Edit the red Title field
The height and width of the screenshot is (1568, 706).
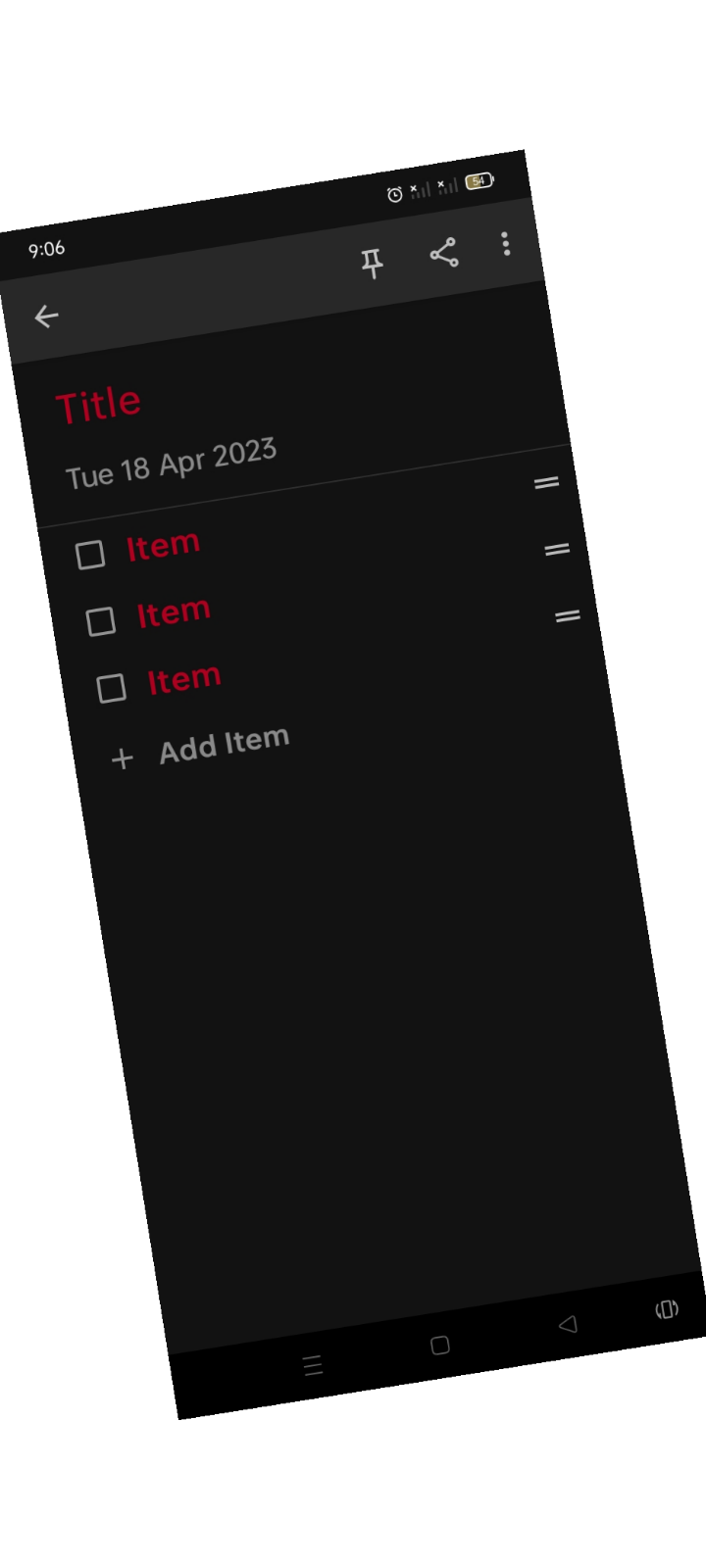(x=98, y=405)
